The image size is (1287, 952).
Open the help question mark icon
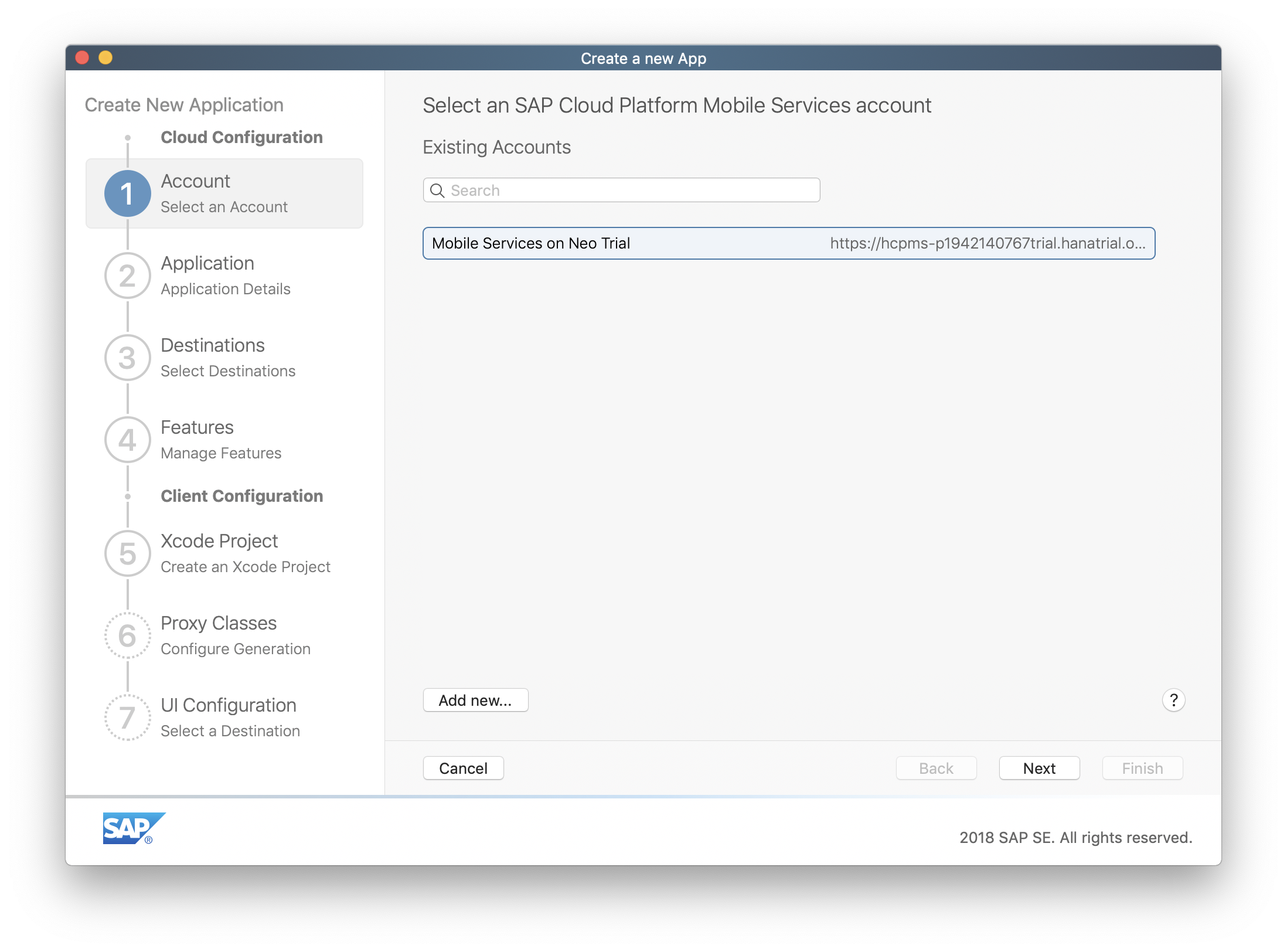coord(1173,700)
